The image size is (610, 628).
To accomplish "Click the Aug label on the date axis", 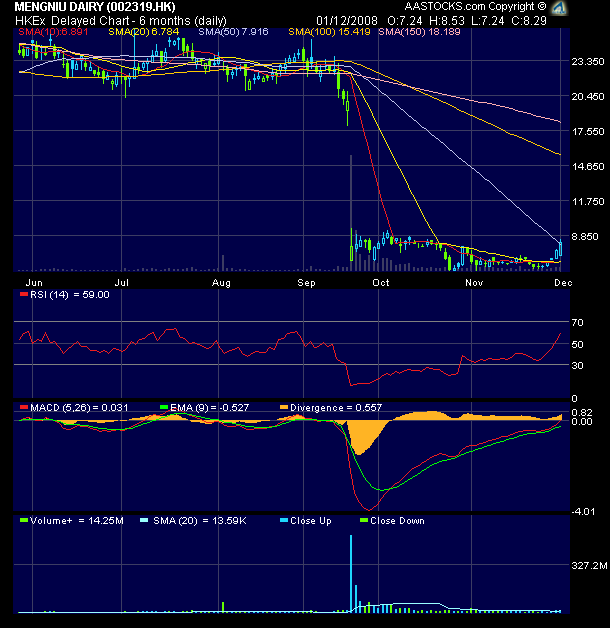I will 222,283.
